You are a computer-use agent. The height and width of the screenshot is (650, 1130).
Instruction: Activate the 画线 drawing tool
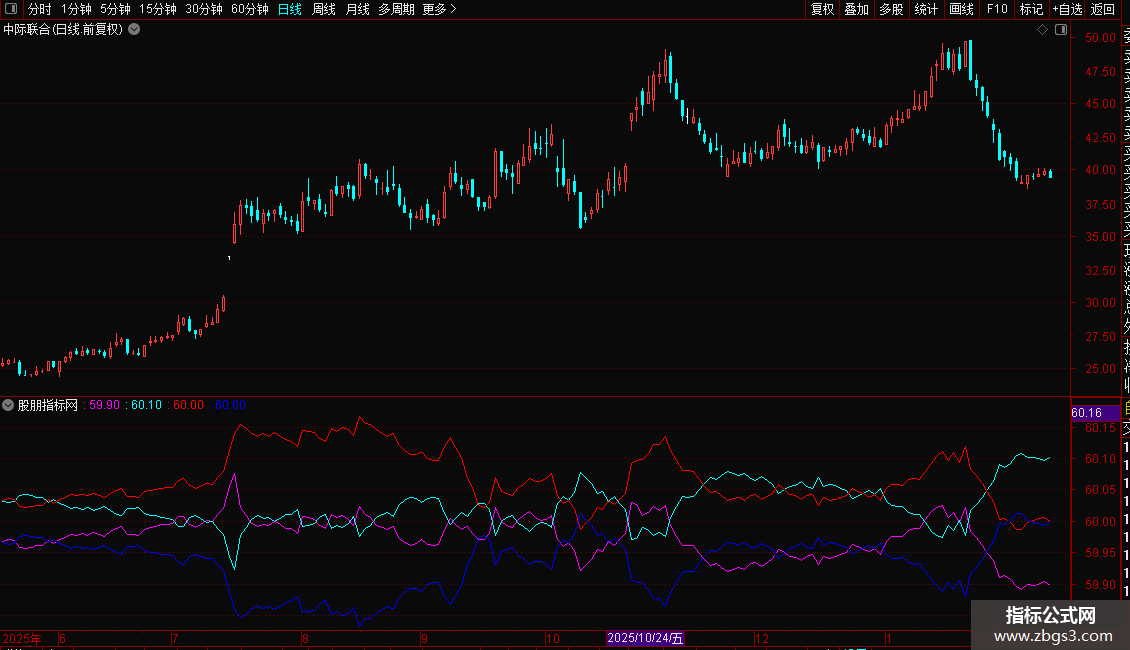coord(961,9)
